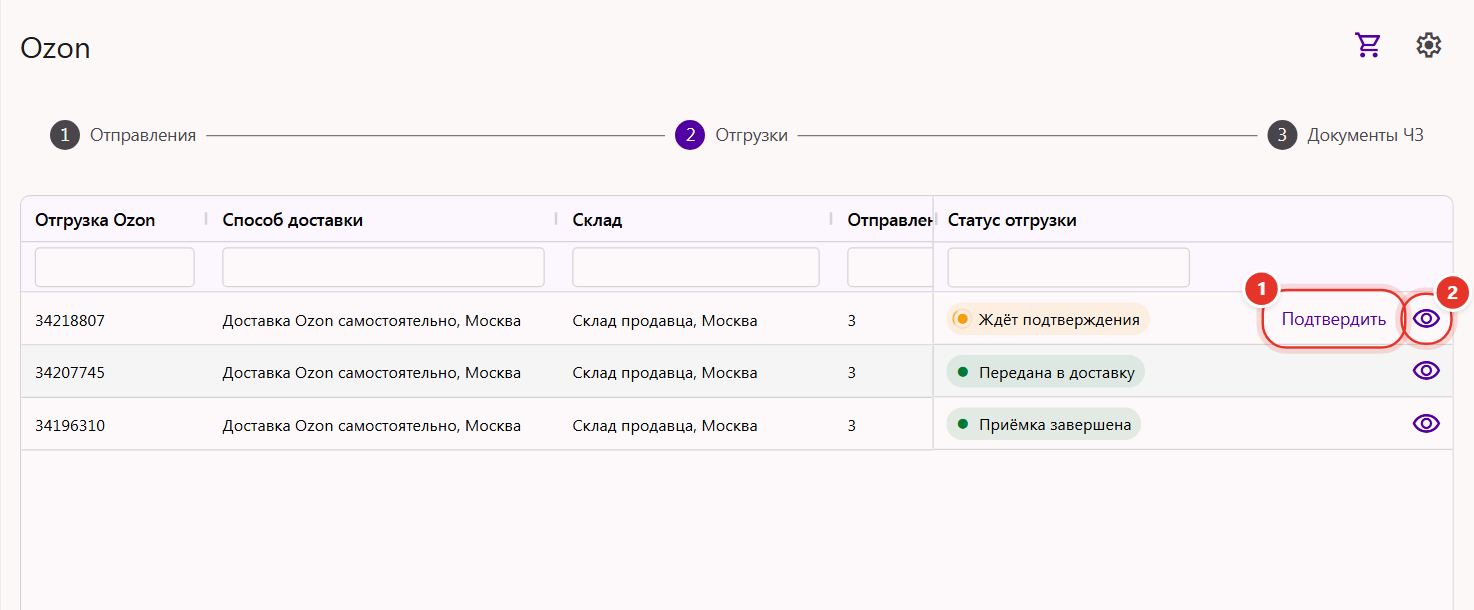Sort by Статус отгрузки column header
This screenshot has width=1474, height=610.
point(1012,220)
